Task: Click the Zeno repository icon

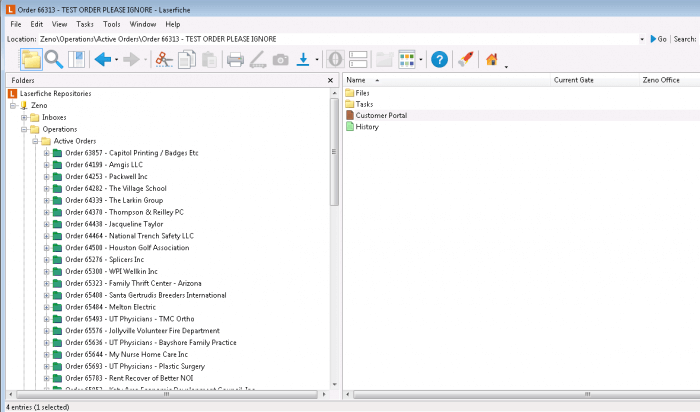Action: (x=24, y=105)
